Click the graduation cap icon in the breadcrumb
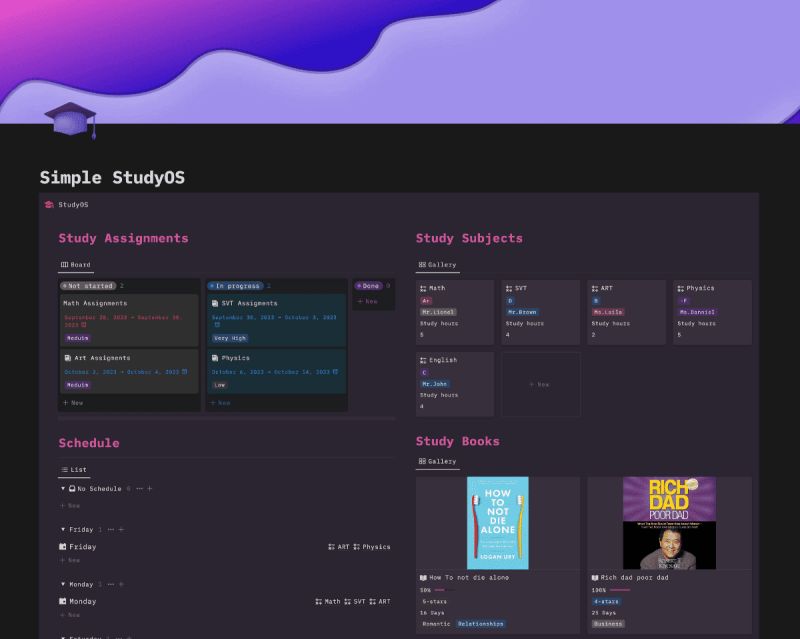 coord(48,204)
